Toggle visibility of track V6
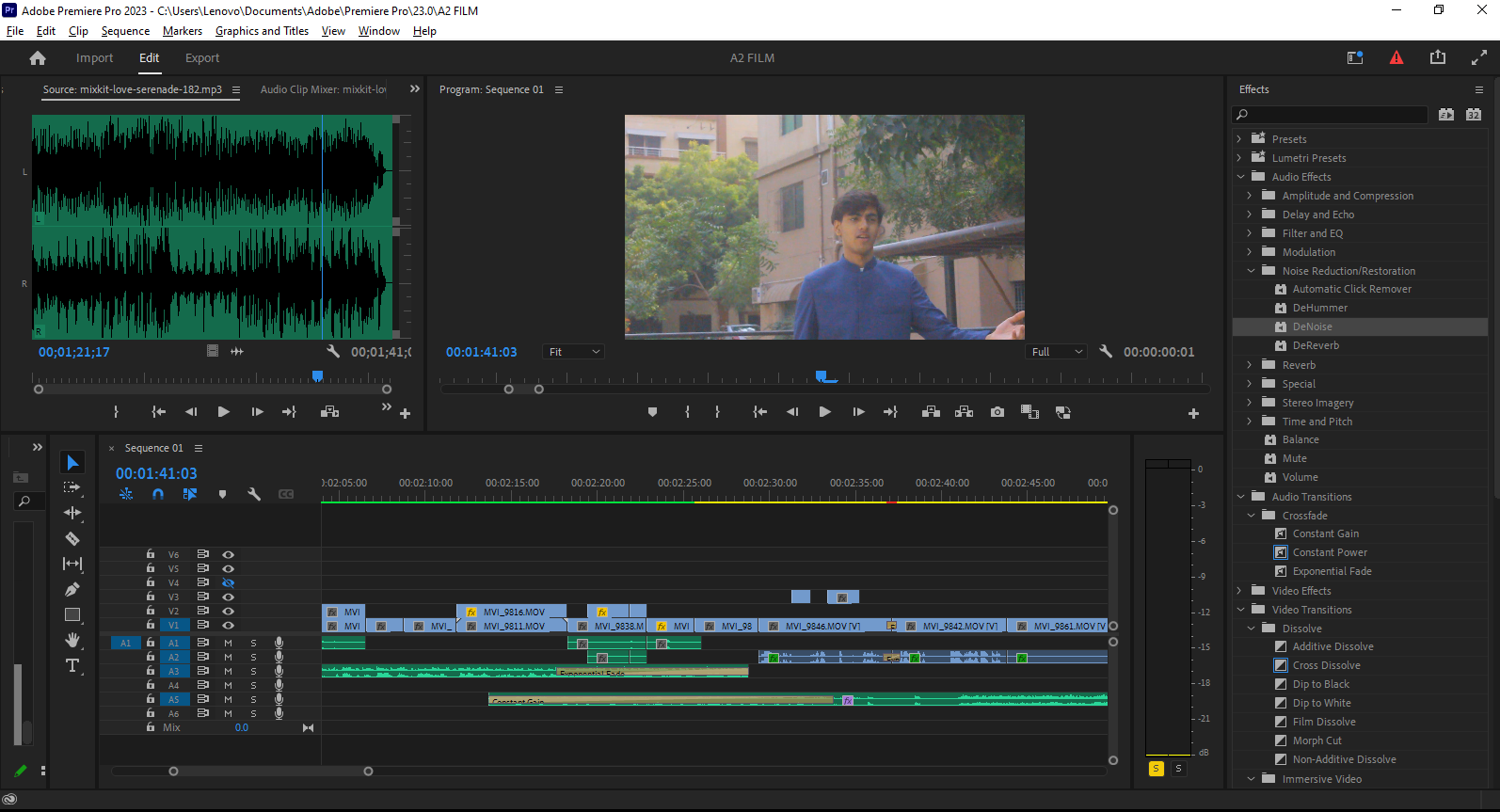 click(228, 554)
